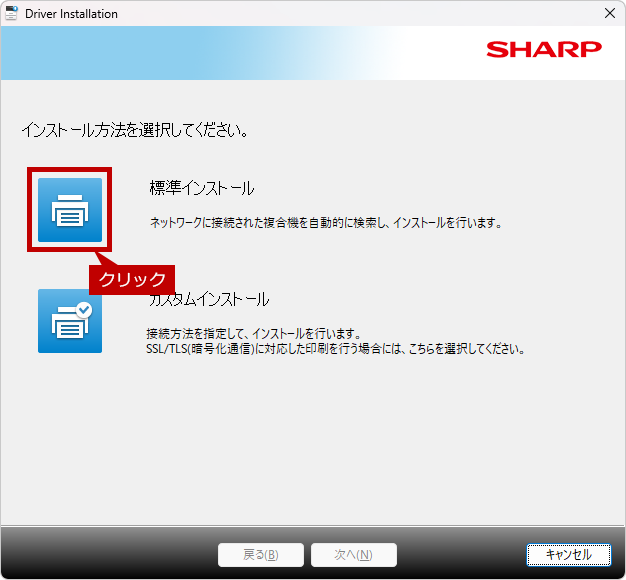Go back with the 戻る(B) button

pyautogui.click(x=261, y=554)
